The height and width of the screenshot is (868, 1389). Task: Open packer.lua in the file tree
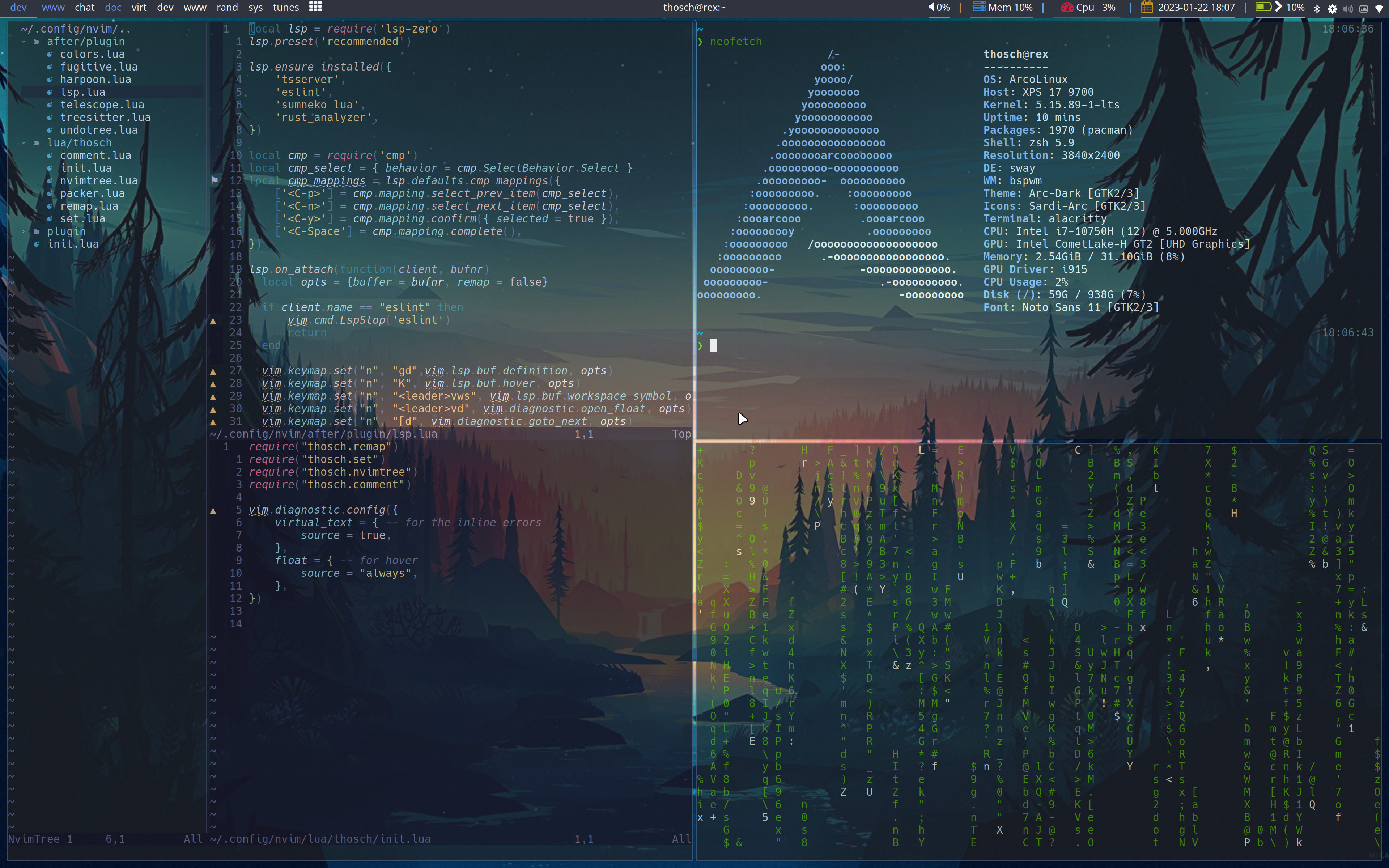click(x=92, y=193)
